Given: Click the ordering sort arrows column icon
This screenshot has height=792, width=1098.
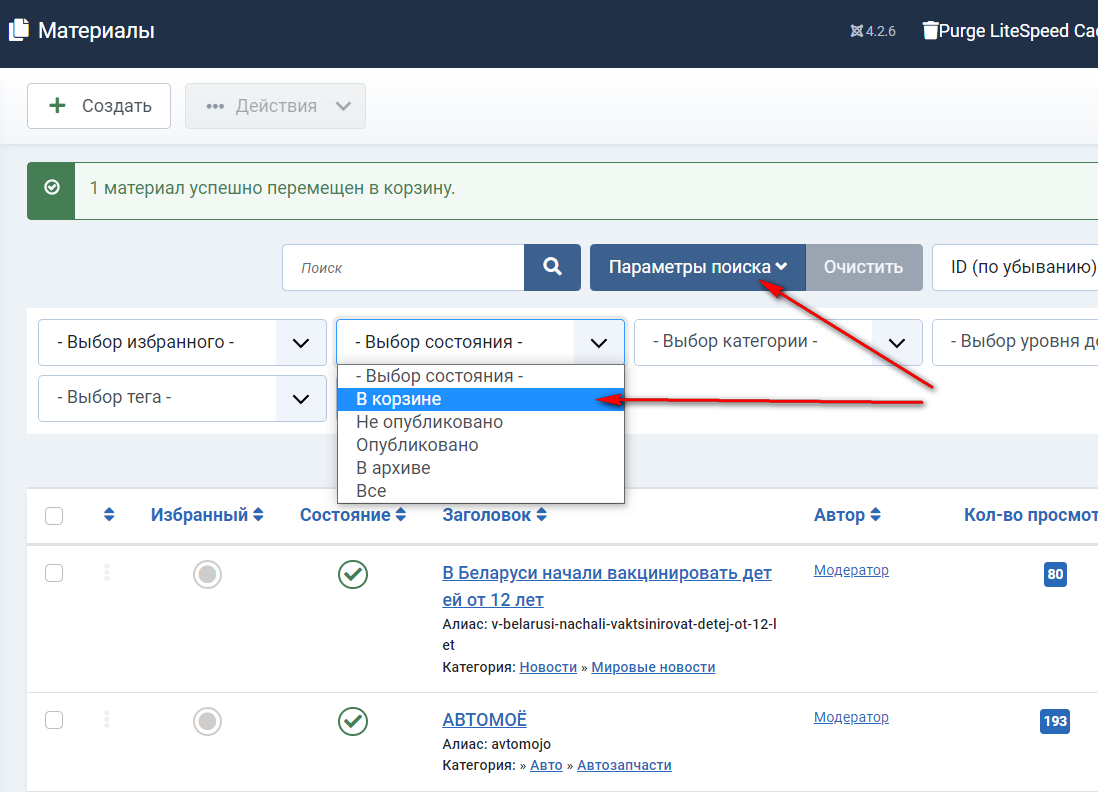Looking at the screenshot, I should [109, 515].
